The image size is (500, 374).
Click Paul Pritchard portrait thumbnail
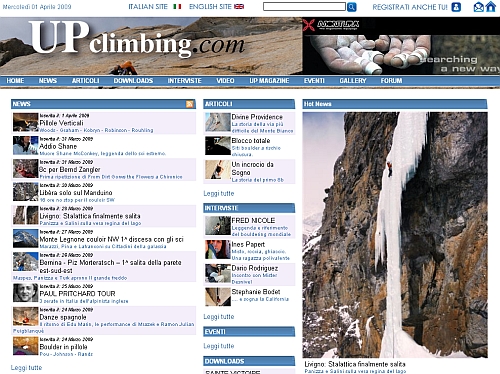pos(26,293)
